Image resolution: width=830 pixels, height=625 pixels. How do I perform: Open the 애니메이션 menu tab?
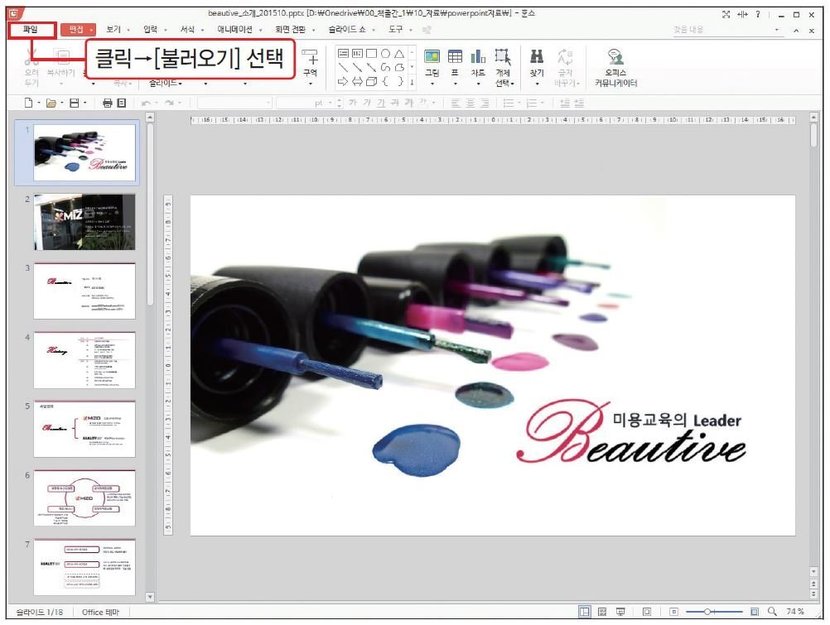point(235,30)
